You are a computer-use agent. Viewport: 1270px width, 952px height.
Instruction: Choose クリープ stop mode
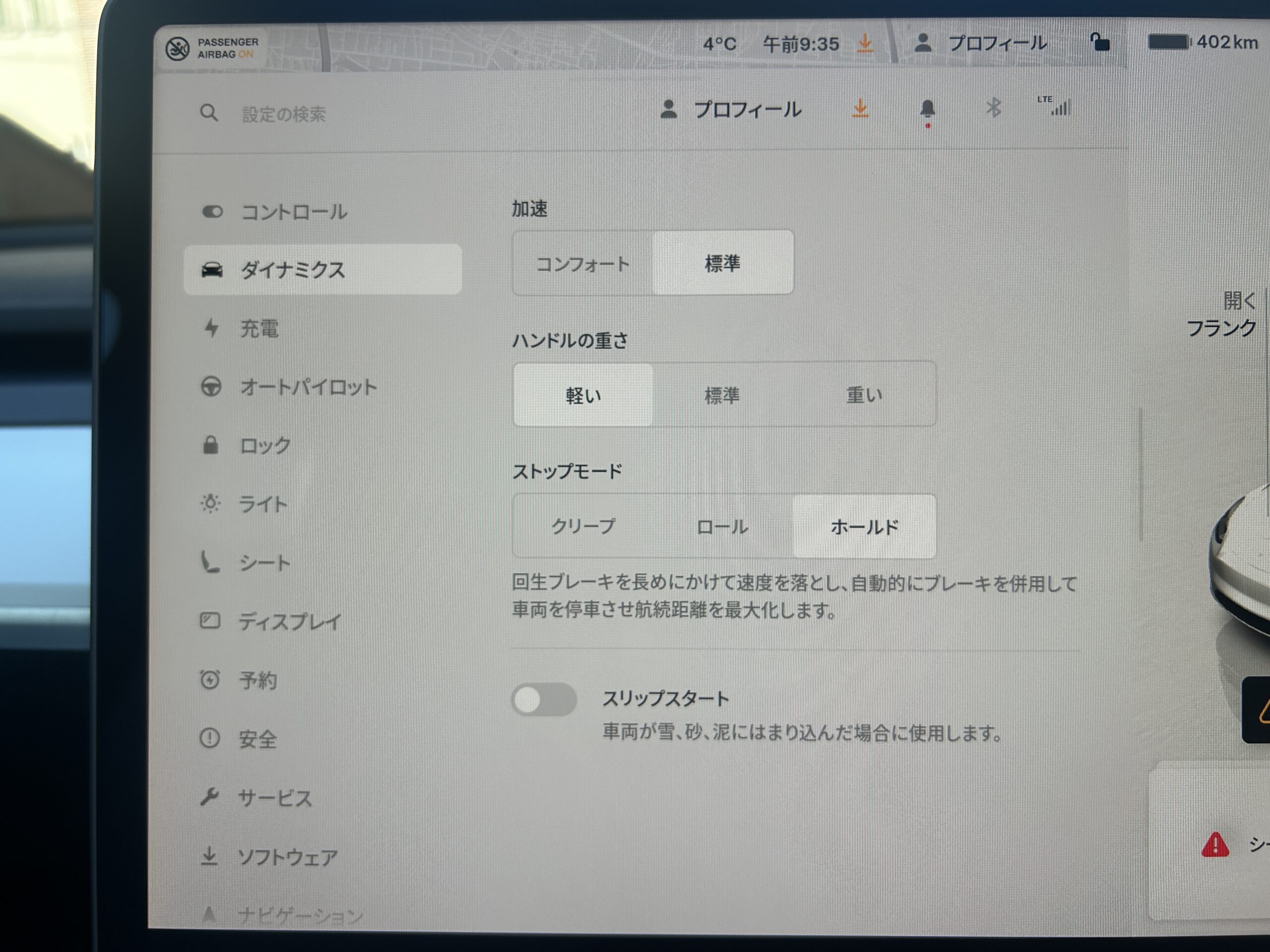[x=583, y=526]
